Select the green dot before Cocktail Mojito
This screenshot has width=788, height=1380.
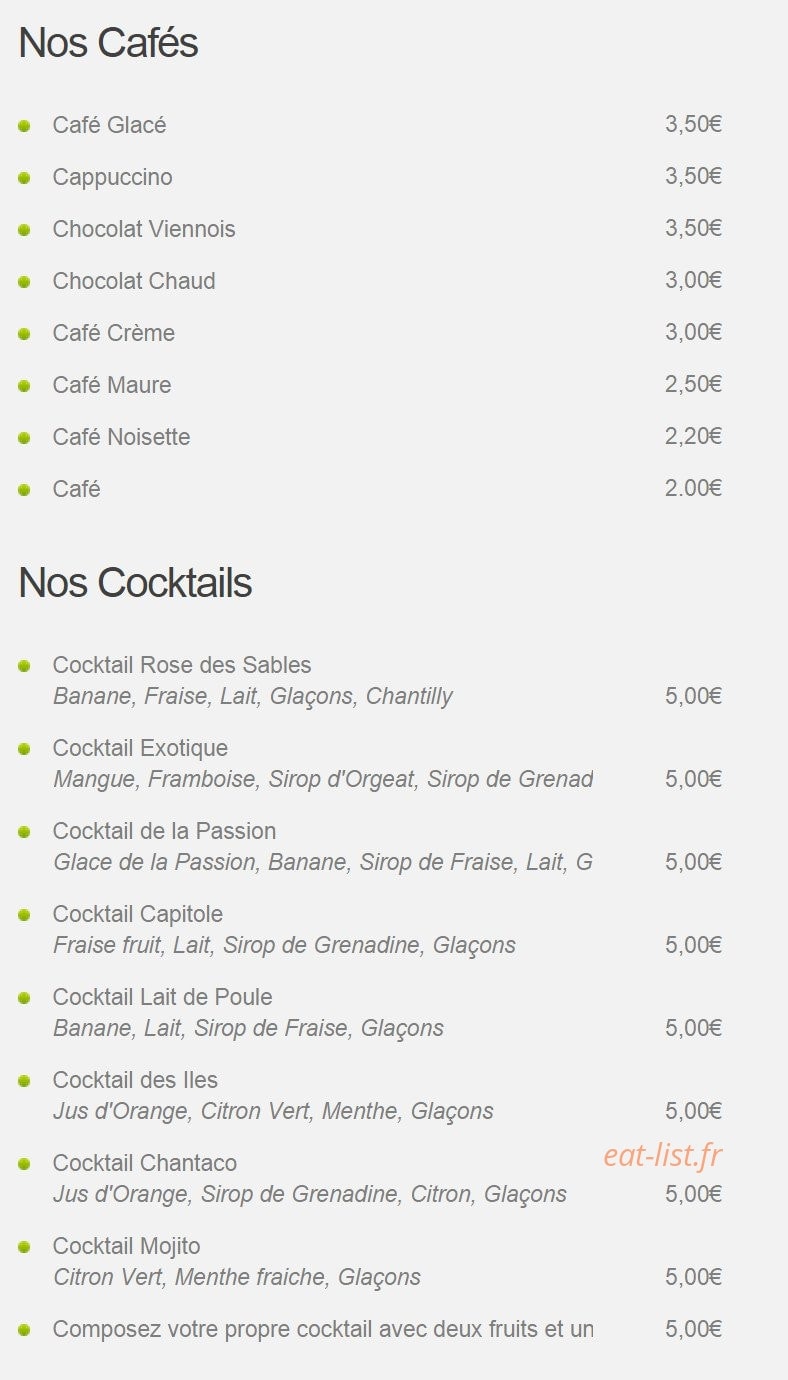[x=24, y=1247]
